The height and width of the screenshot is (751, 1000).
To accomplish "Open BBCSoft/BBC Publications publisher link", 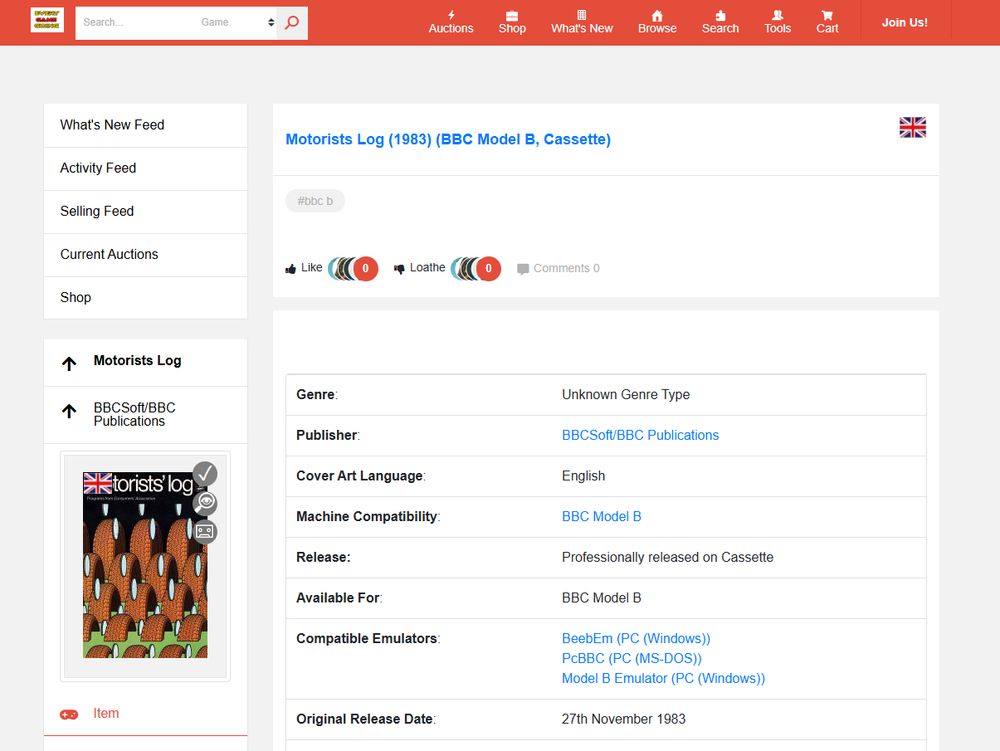I will (640, 435).
